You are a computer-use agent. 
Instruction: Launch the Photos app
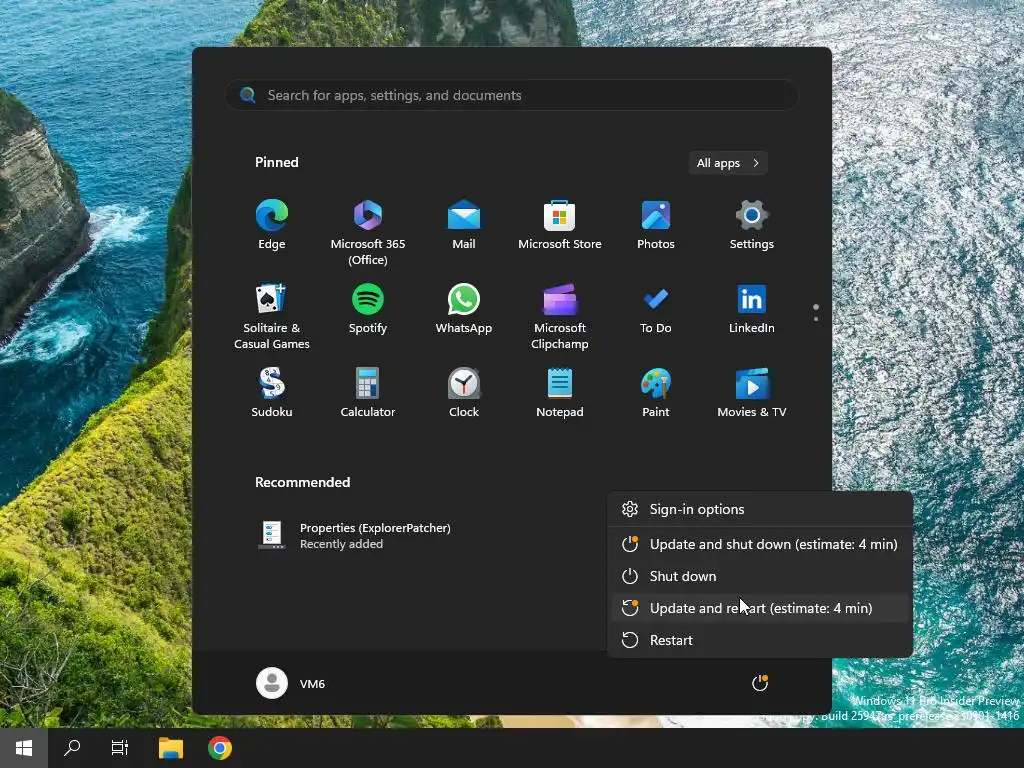coord(656,225)
